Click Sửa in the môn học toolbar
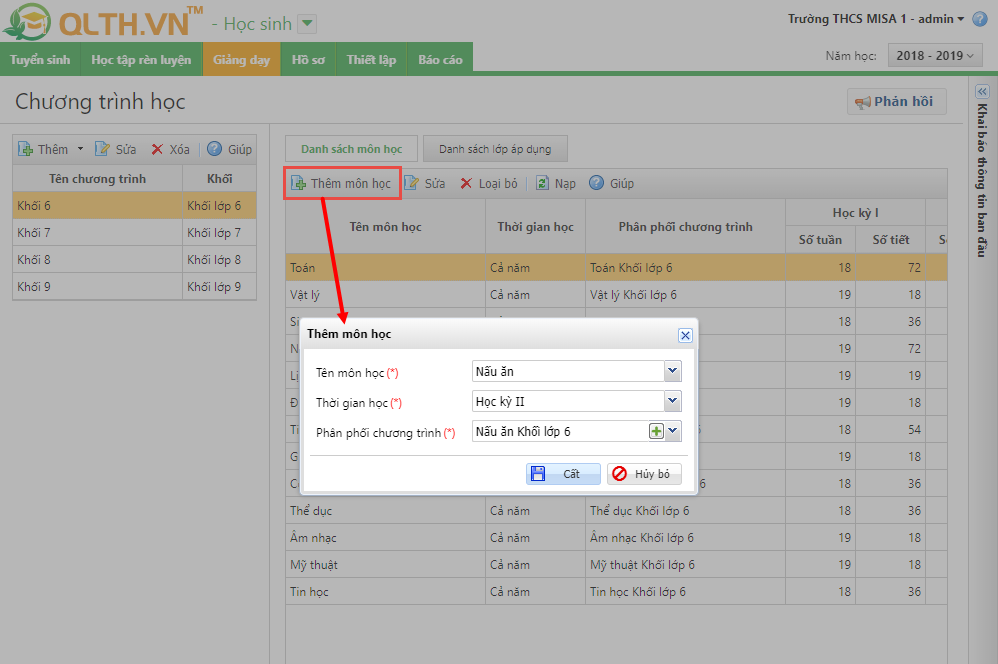The width and height of the screenshot is (998, 664). (x=425, y=183)
